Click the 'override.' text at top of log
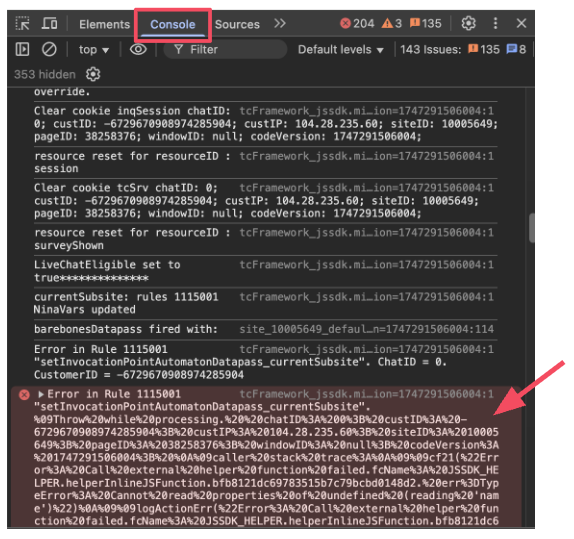Image resolution: width=574 pixels, height=539 pixels. (62, 92)
